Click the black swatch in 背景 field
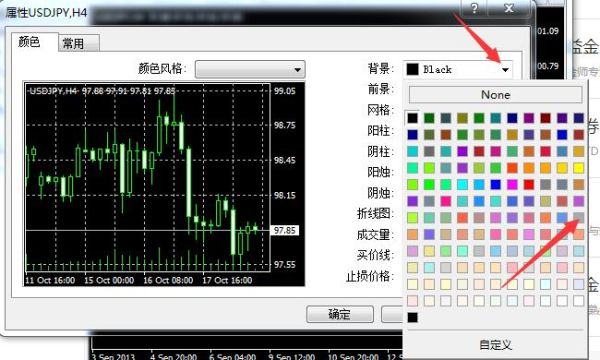Viewport: 600px width, 360px height. tap(412, 70)
